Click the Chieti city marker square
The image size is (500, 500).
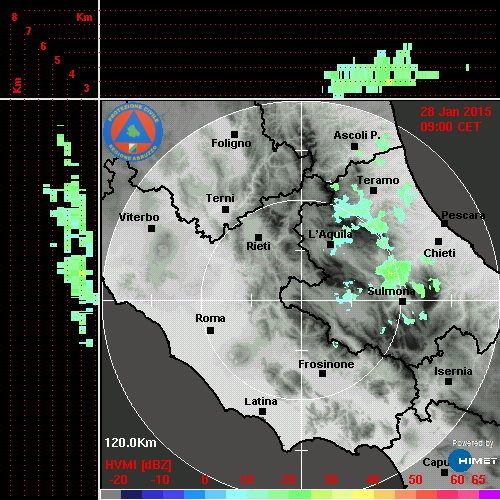click(438, 241)
